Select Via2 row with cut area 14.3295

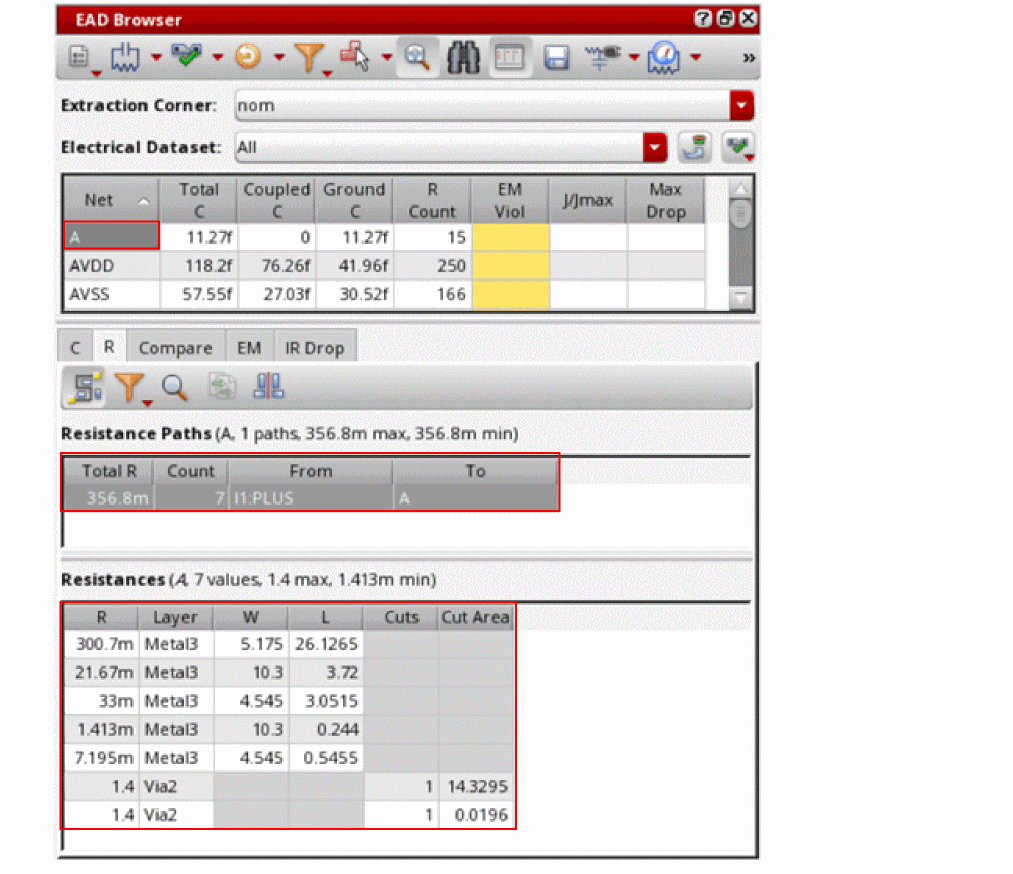point(289,786)
